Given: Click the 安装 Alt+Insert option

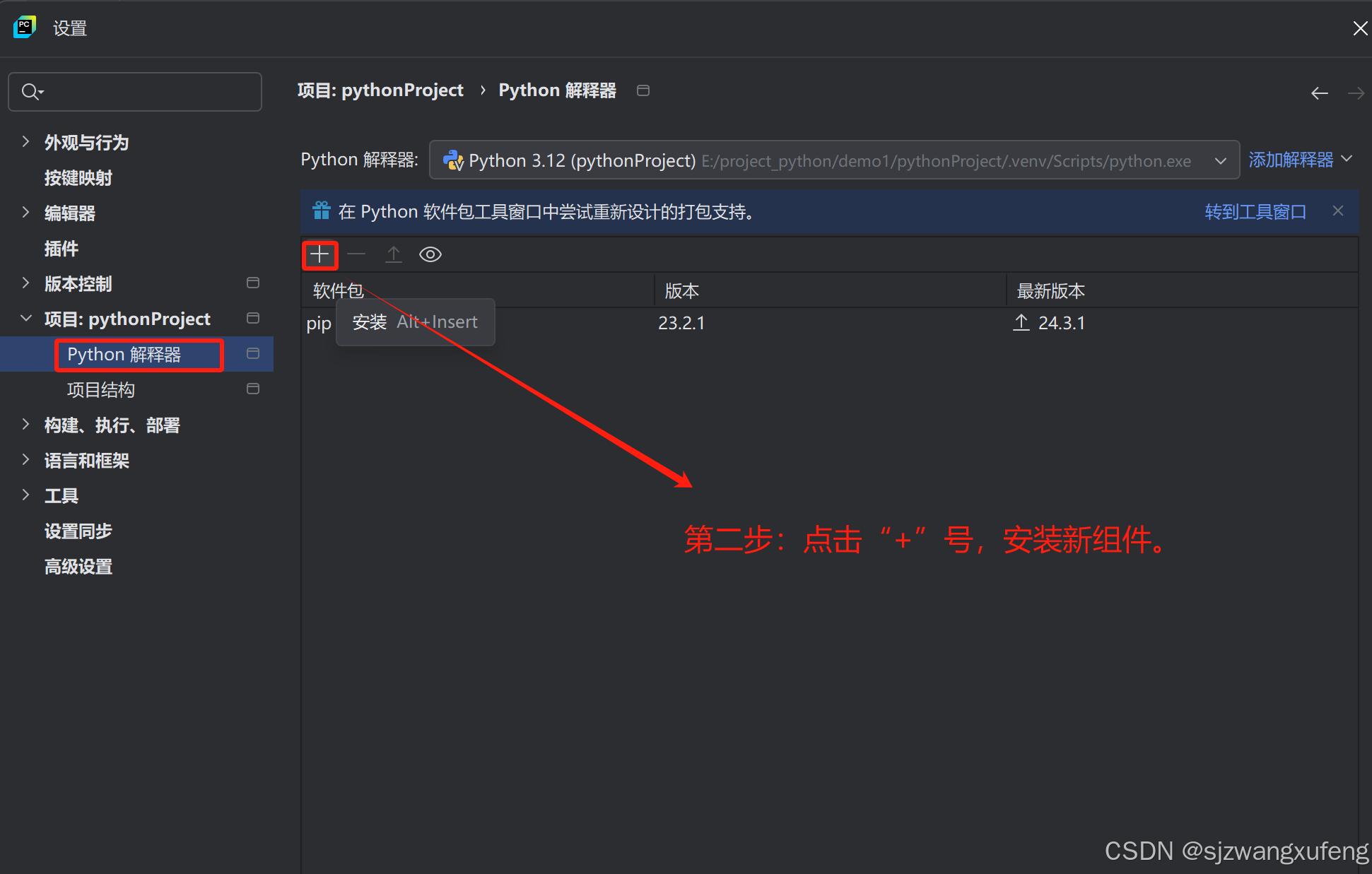Looking at the screenshot, I should click(x=415, y=322).
